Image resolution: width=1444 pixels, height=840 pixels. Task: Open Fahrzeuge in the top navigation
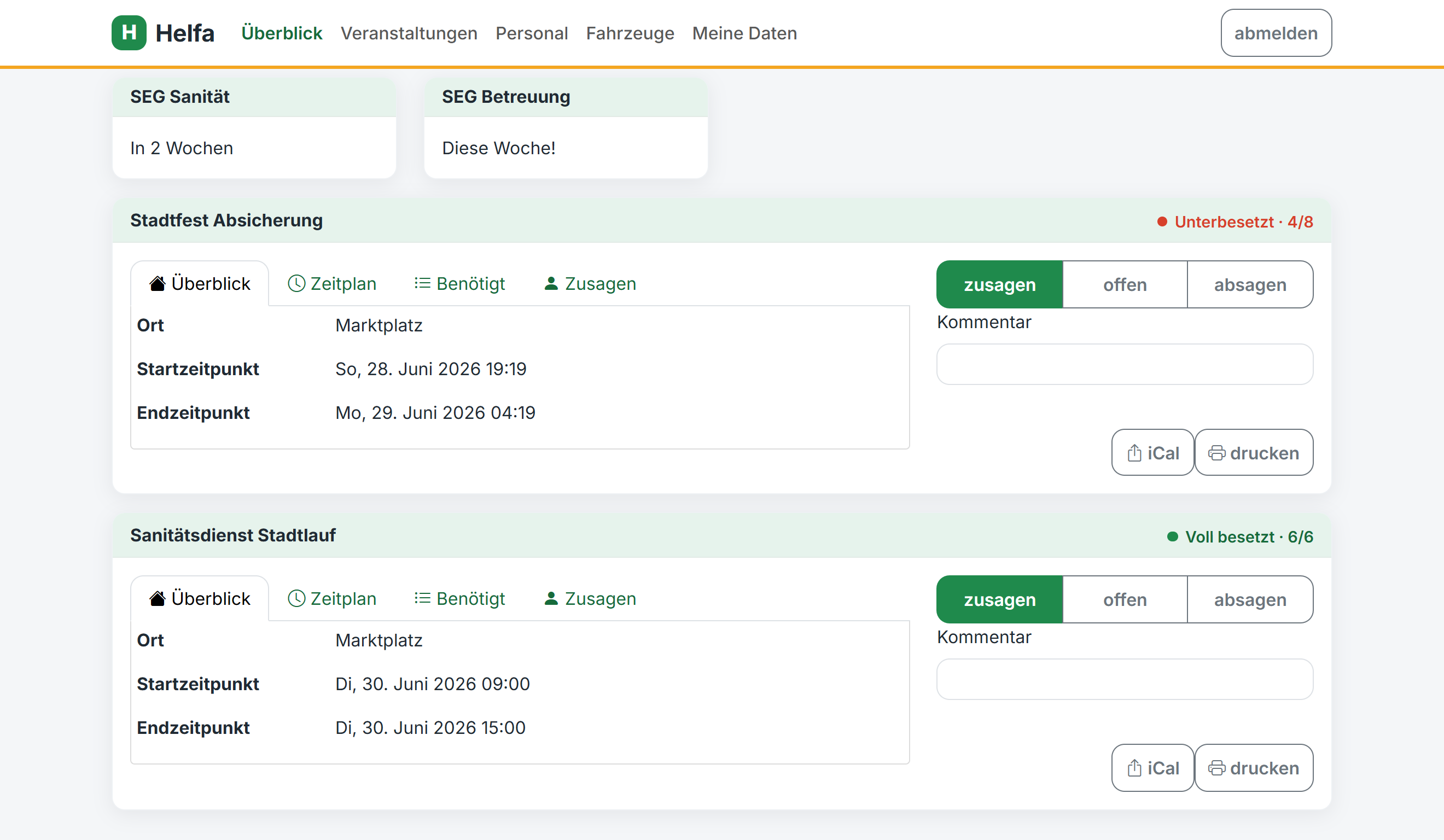pyautogui.click(x=630, y=33)
